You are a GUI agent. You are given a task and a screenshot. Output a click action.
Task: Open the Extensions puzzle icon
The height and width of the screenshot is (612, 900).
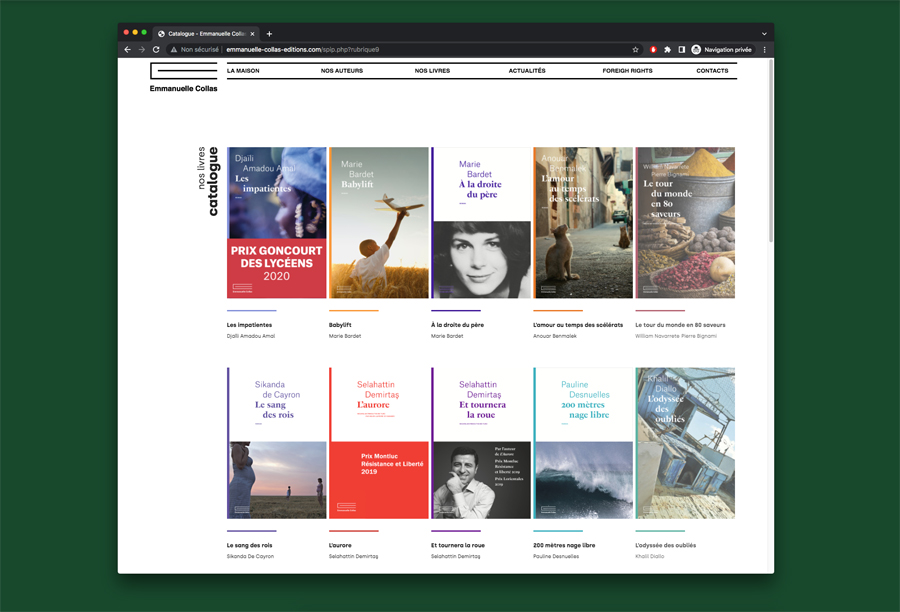[x=667, y=49]
